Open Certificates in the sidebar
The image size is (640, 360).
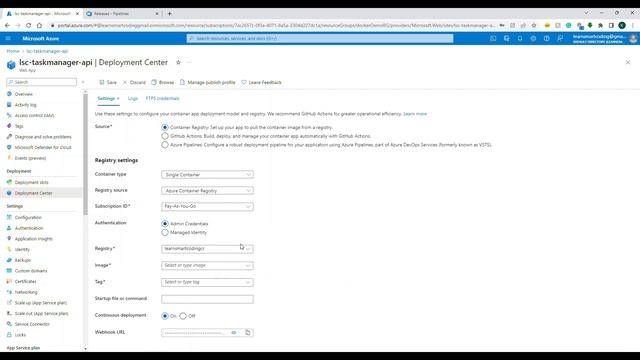click(25, 281)
